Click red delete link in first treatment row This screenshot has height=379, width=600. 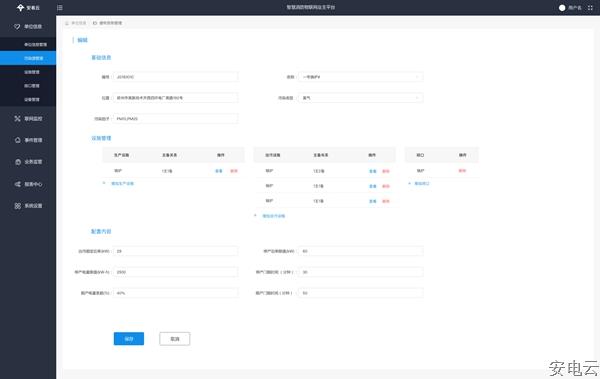coord(386,171)
